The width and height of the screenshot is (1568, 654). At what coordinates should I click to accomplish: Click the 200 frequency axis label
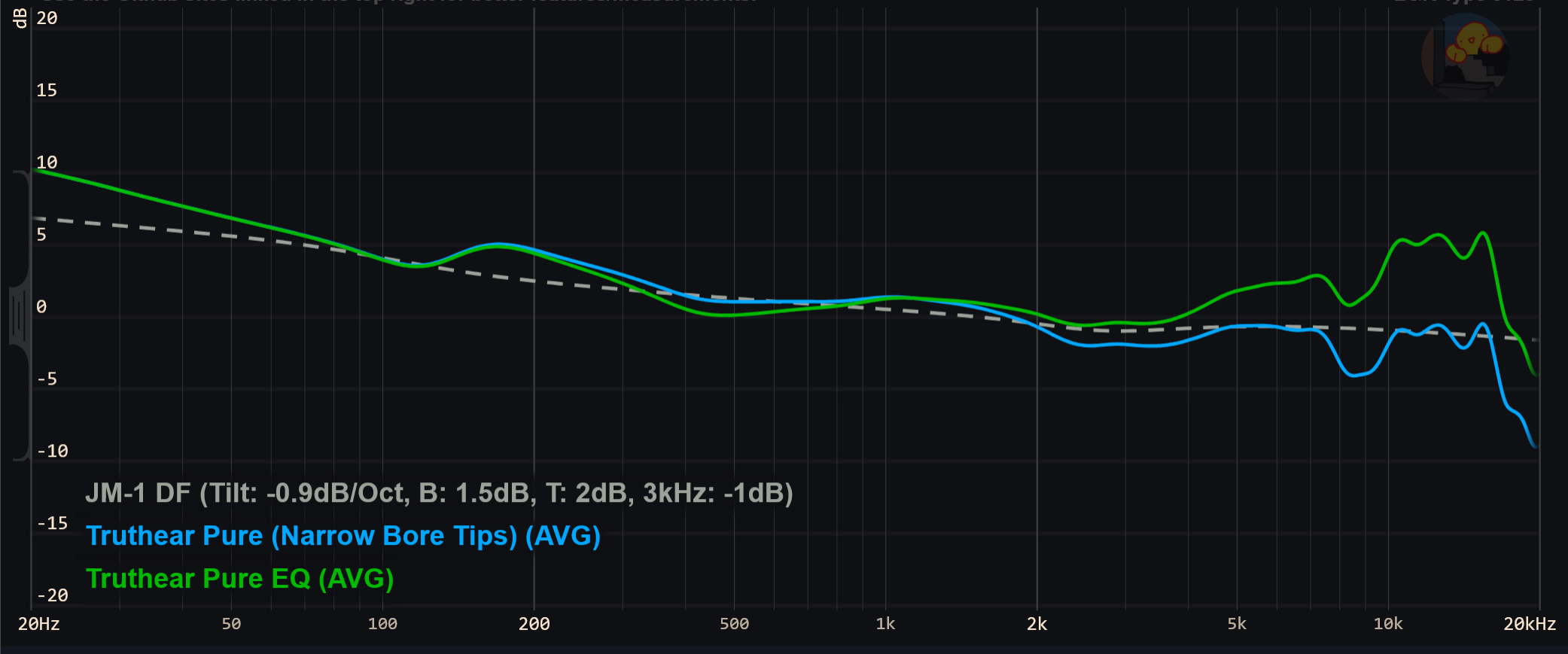click(x=534, y=624)
